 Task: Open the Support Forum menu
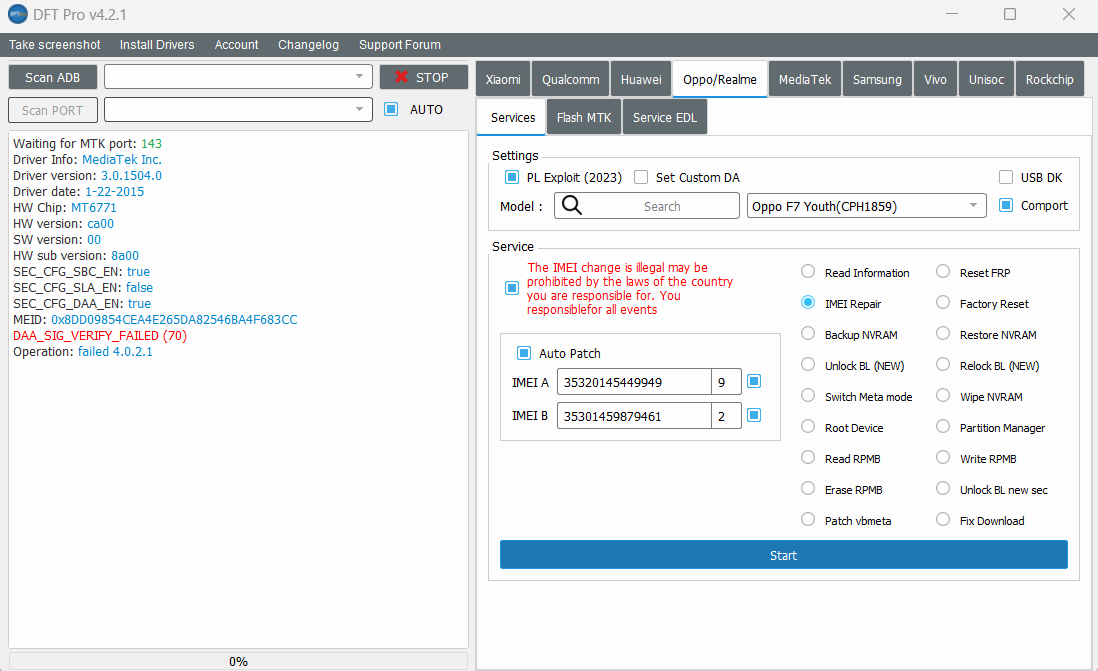[400, 45]
